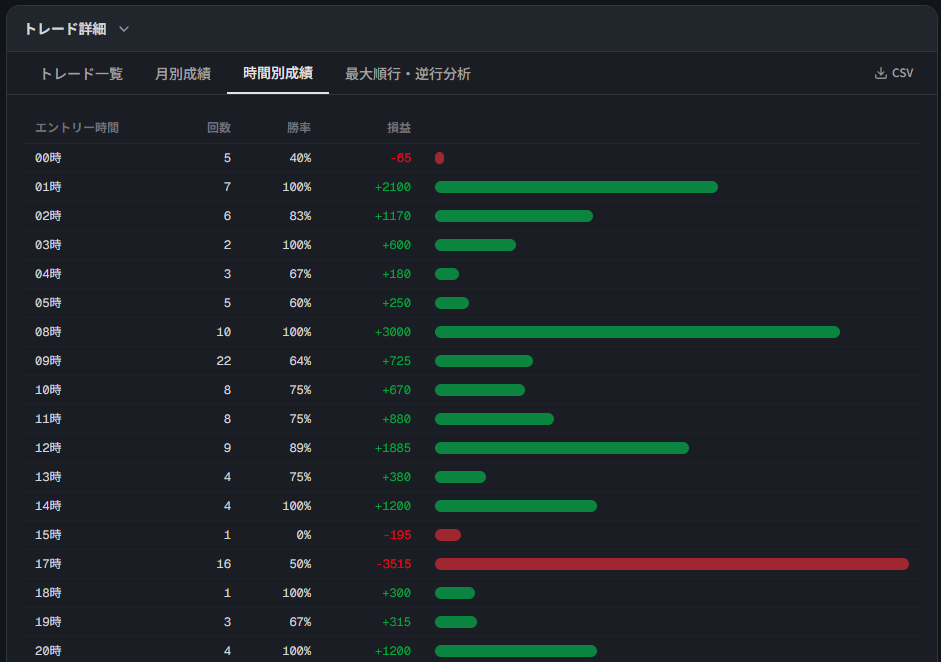Click the +1200 value in the 20時 row
The image size is (941, 662).
coord(392,651)
